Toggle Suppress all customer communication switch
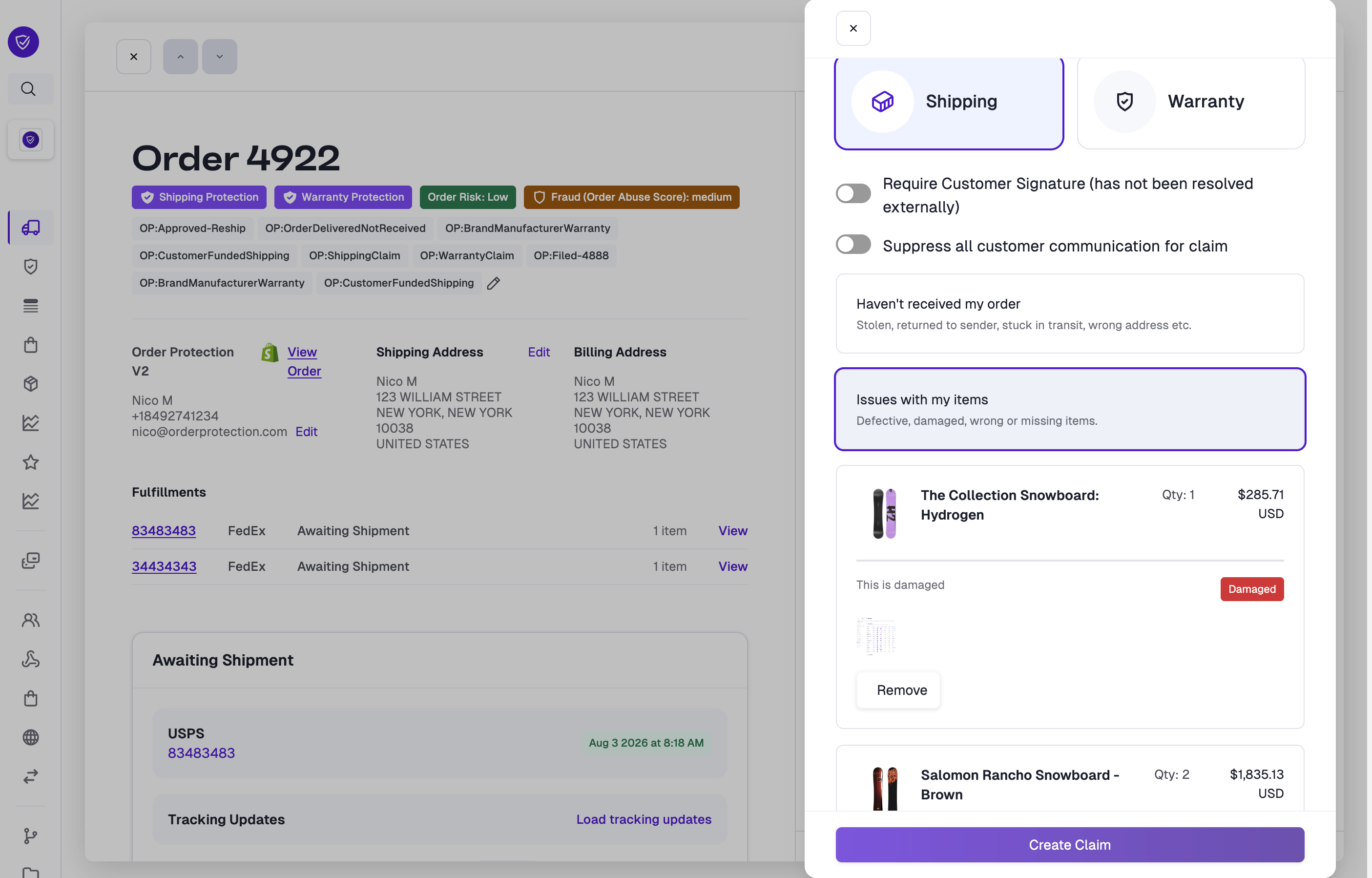The height and width of the screenshot is (878, 1372). [853, 245]
